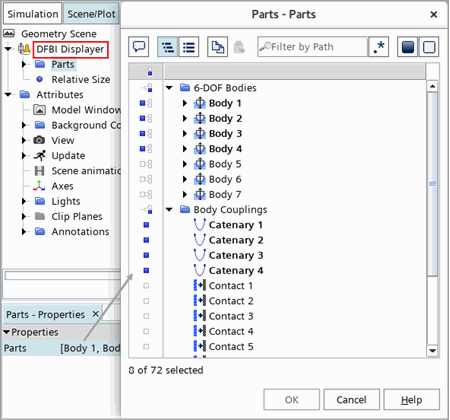Click the Cancel button
The width and height of the screenshot is (450, 420).
pyautogui.click(x=351, y=400)
